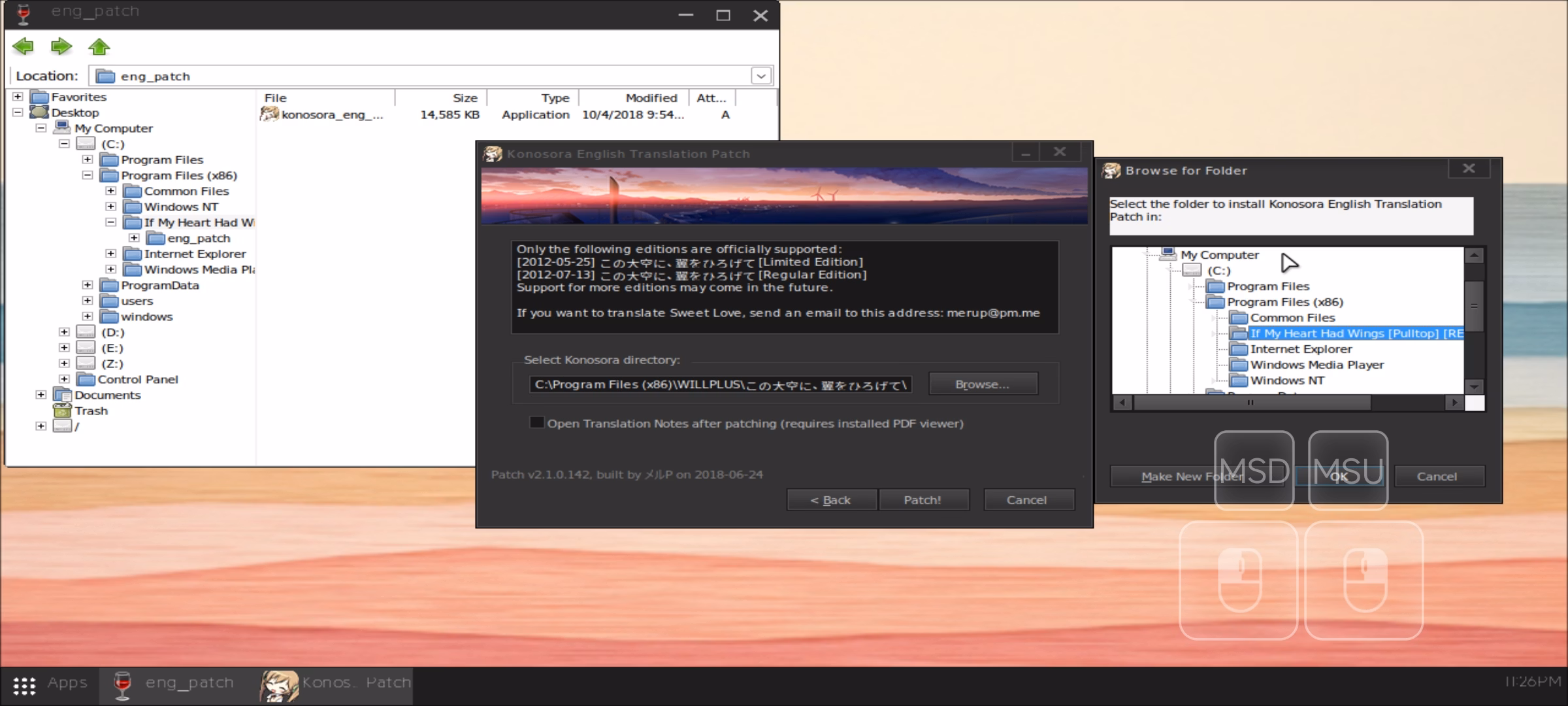The height and width of the screenshot is (706, 1568).
Task: Switch to Konos. Patch taskbar window
Action: coord(336,684)
